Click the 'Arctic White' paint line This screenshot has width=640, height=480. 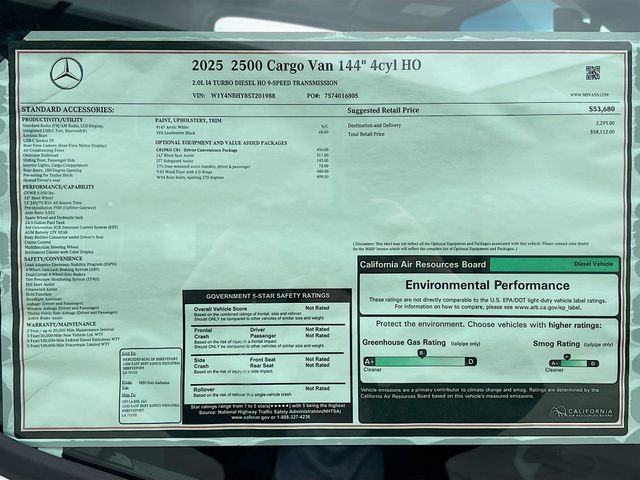click(172, 127)
